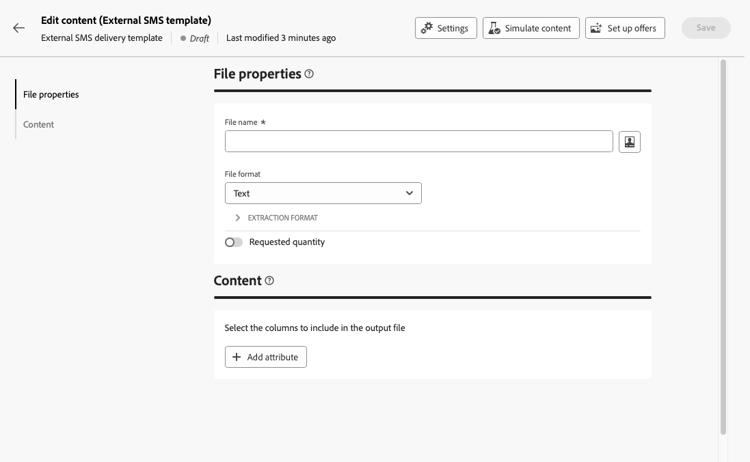Click the Simulate content button label
This screenshot has height=462, width=750.
pos(538,28)
